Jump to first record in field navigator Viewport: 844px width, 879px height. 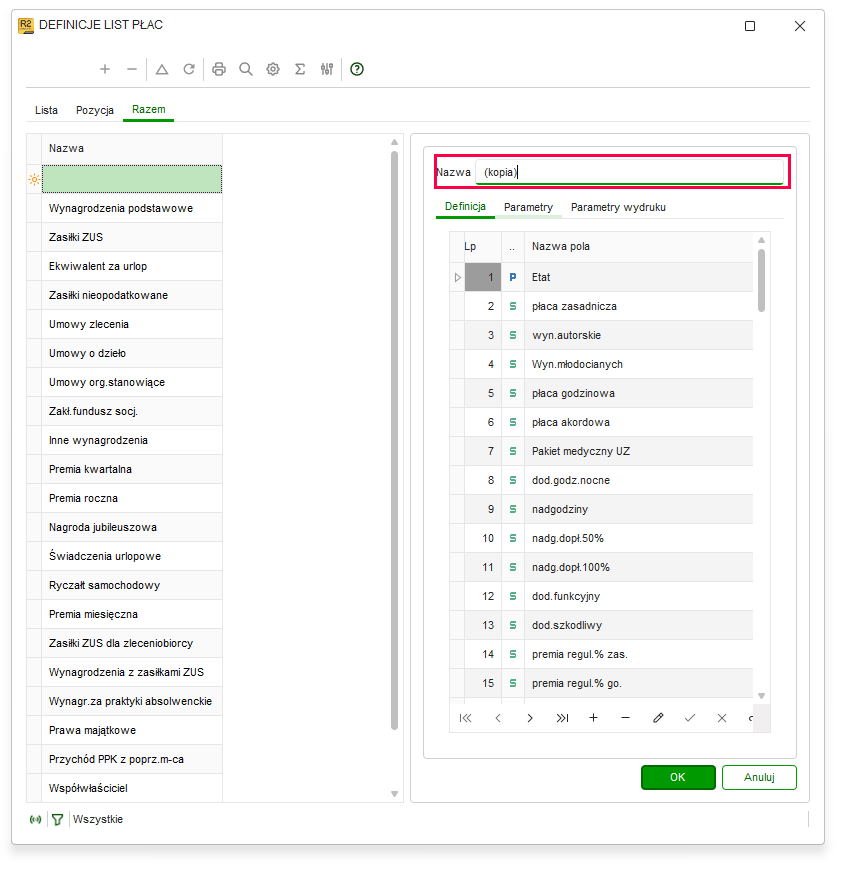click(x=466, y=719)
